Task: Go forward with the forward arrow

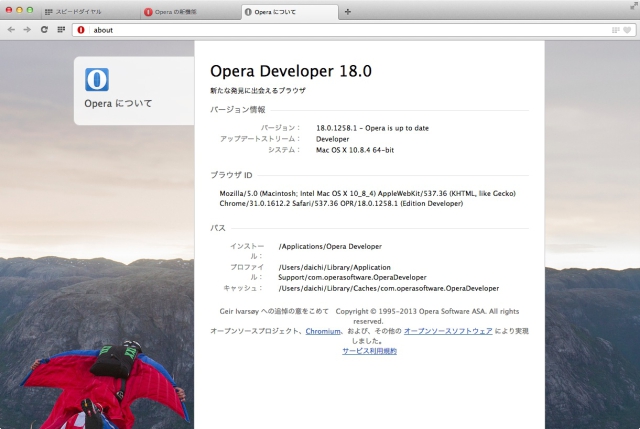Action: pos(27,30)
